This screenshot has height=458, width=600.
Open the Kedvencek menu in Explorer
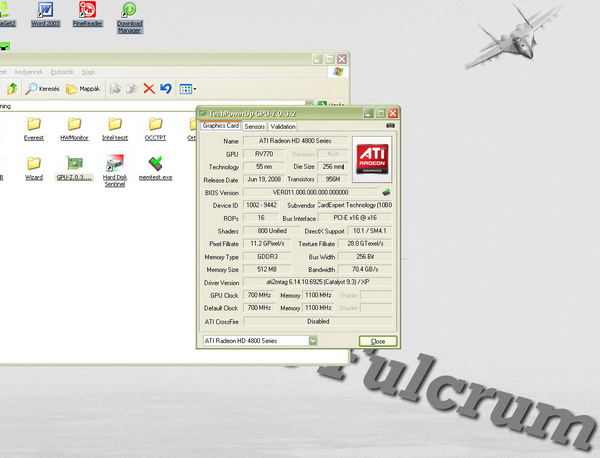click(x=29, y=72)
